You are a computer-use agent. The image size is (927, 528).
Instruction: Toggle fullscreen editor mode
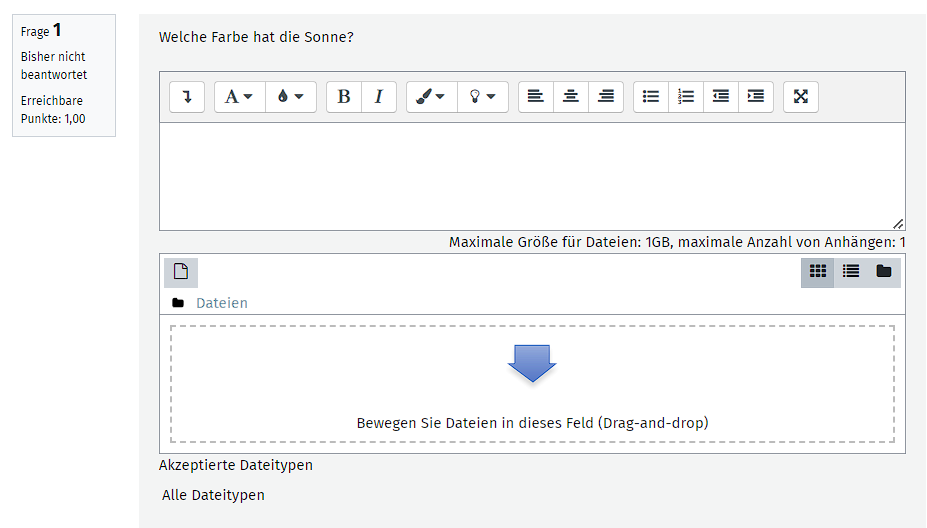coord(800,97)
